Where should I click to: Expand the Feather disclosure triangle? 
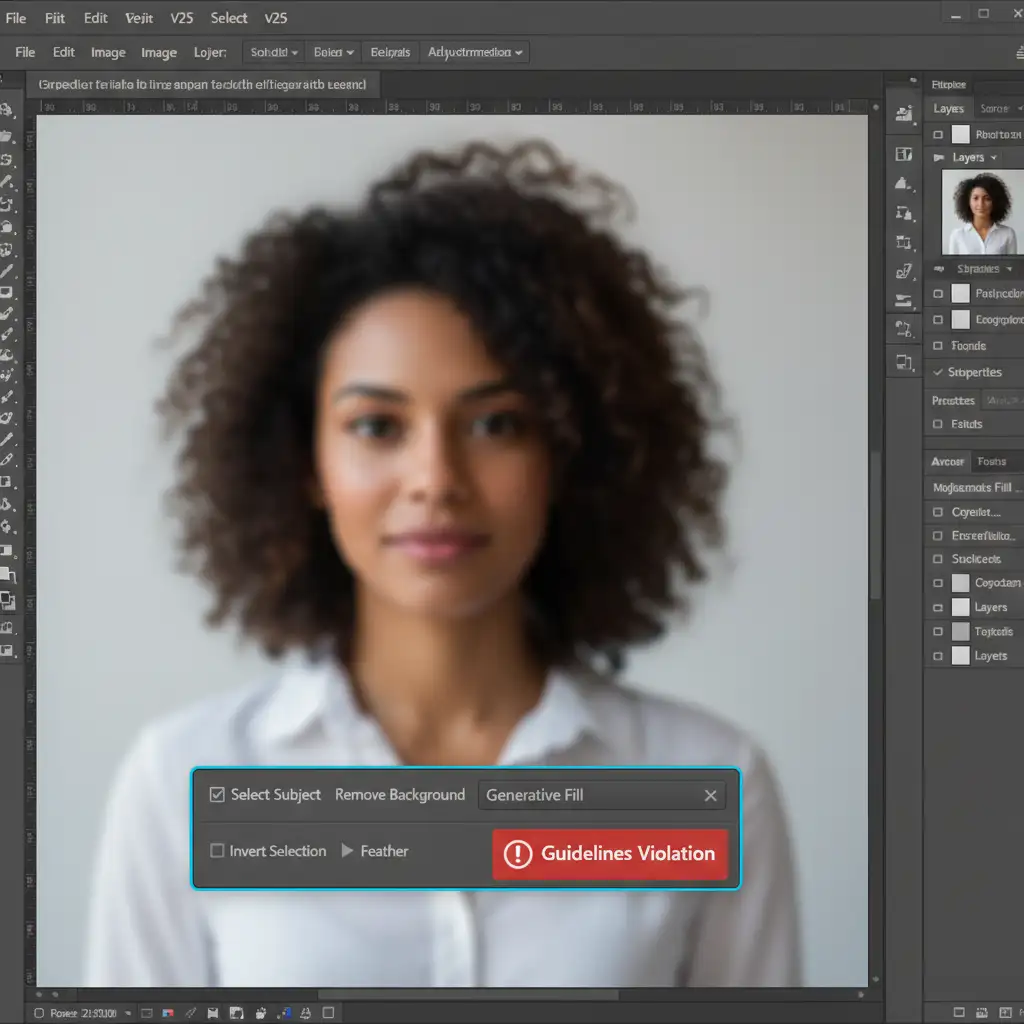click(347, 851)
